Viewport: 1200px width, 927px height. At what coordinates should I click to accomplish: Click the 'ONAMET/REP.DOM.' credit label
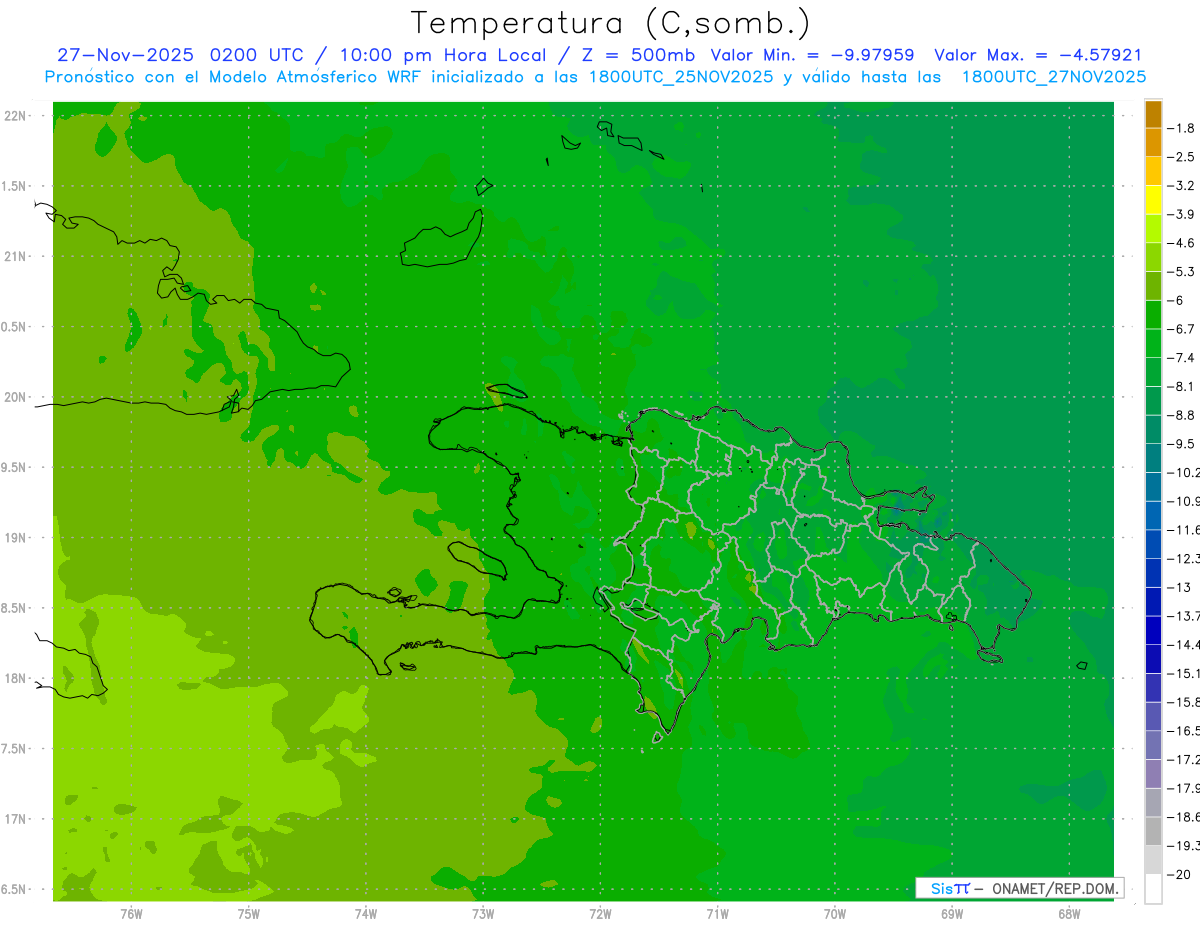pos(1056,888)
